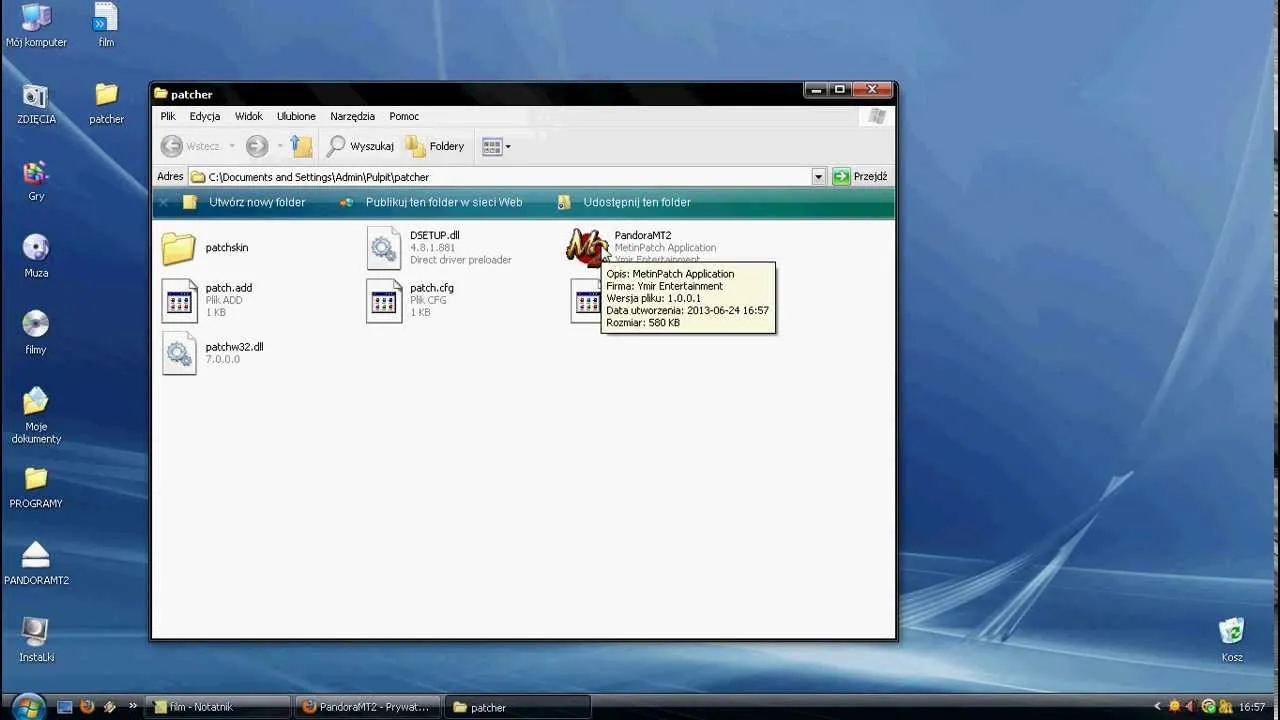Screen dimensions: 1280x720
Task: Select the PandoraMT2 application icon
Action: [586, 247]
